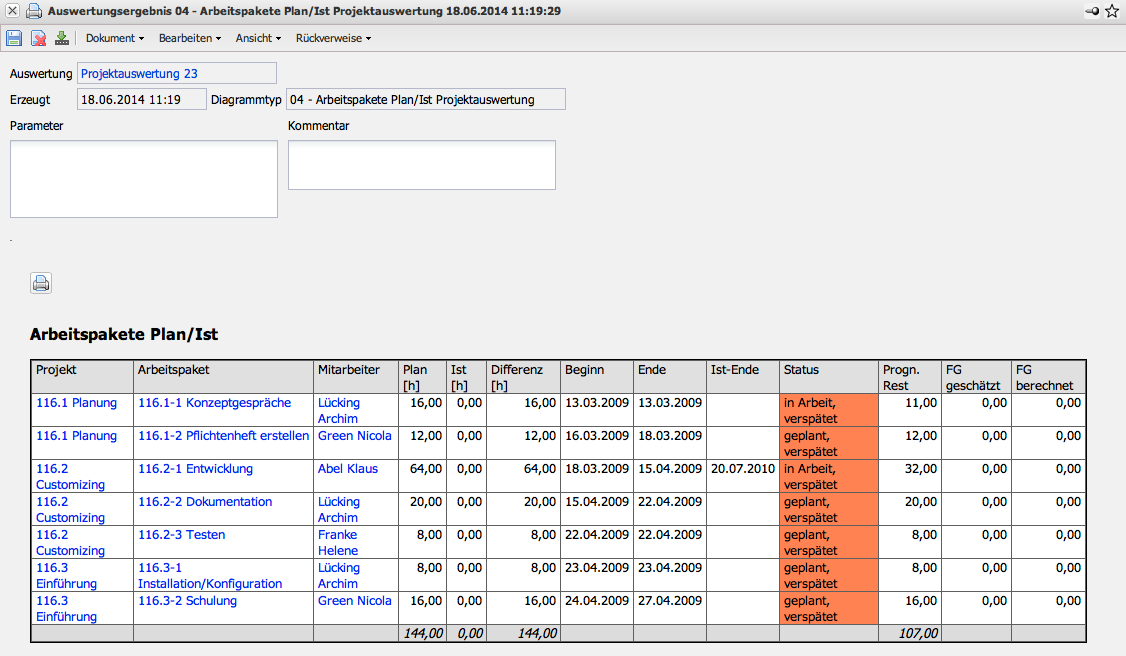Pin the window using the pushpin icon
The image size is (1126, 656).
pyautogui.click(x=1092, y=11)
